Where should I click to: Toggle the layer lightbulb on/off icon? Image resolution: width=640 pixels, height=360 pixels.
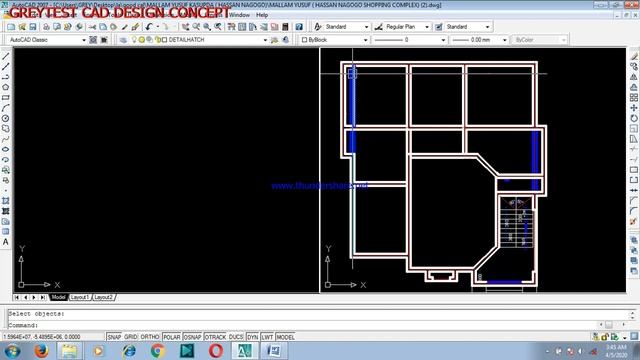coord(133,40)
